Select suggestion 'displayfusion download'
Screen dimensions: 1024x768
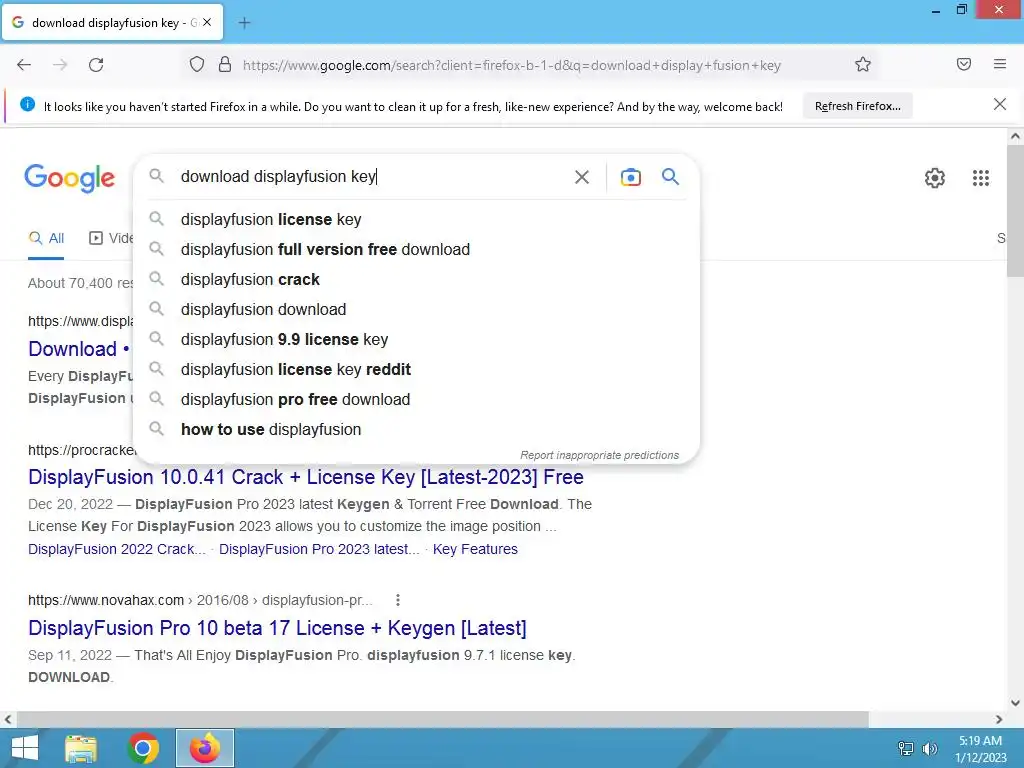coord(416,310)
